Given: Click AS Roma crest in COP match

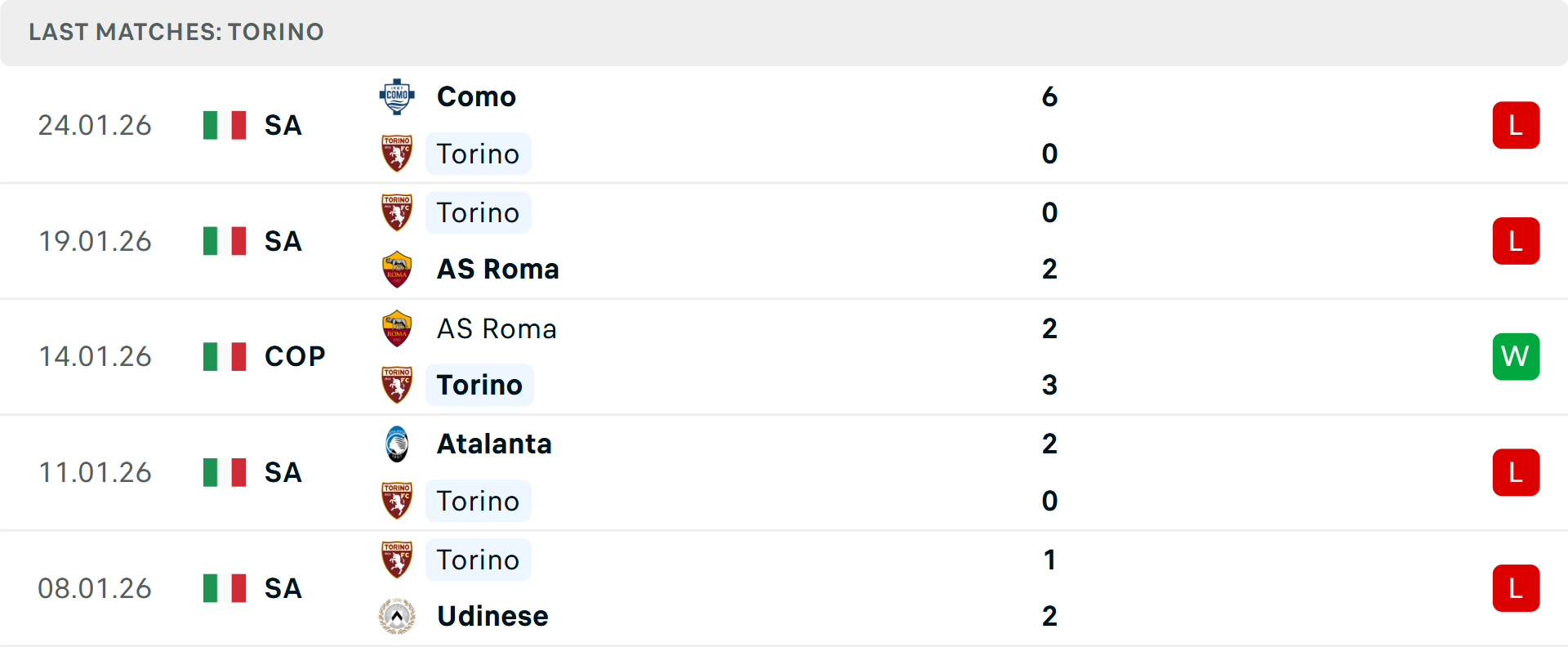Looking at the screenshot, I should pos(397,328).
